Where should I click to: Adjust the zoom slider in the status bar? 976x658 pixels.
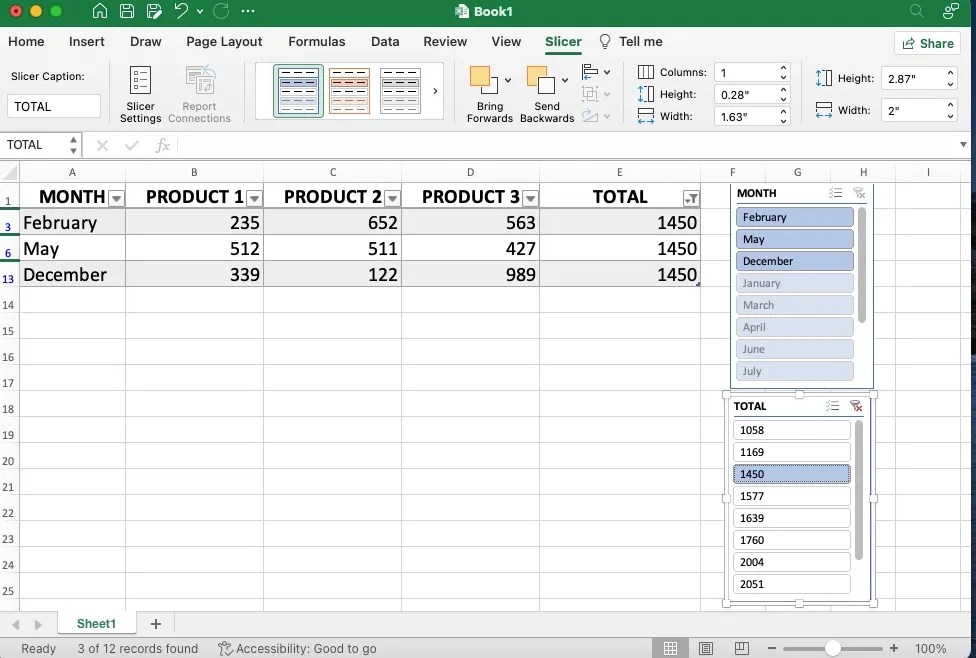click(x=833, y=648)
